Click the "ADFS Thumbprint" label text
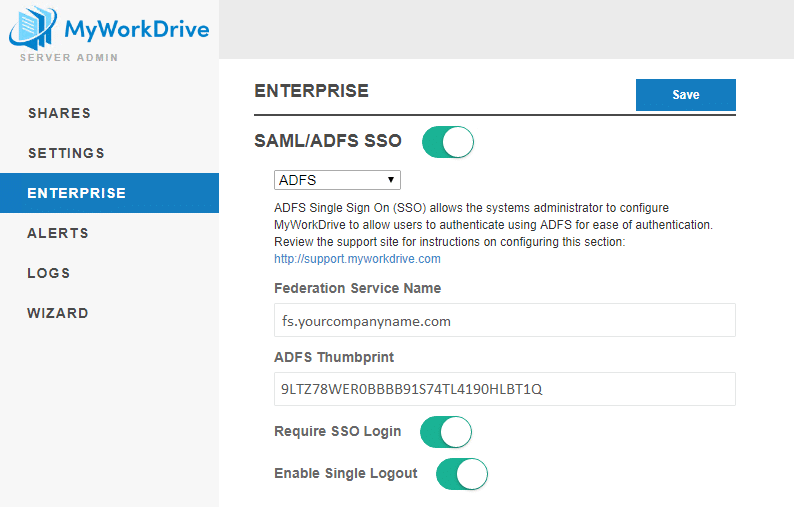The image size is (794, 507). pyautogui.click(x=332, y=356)
